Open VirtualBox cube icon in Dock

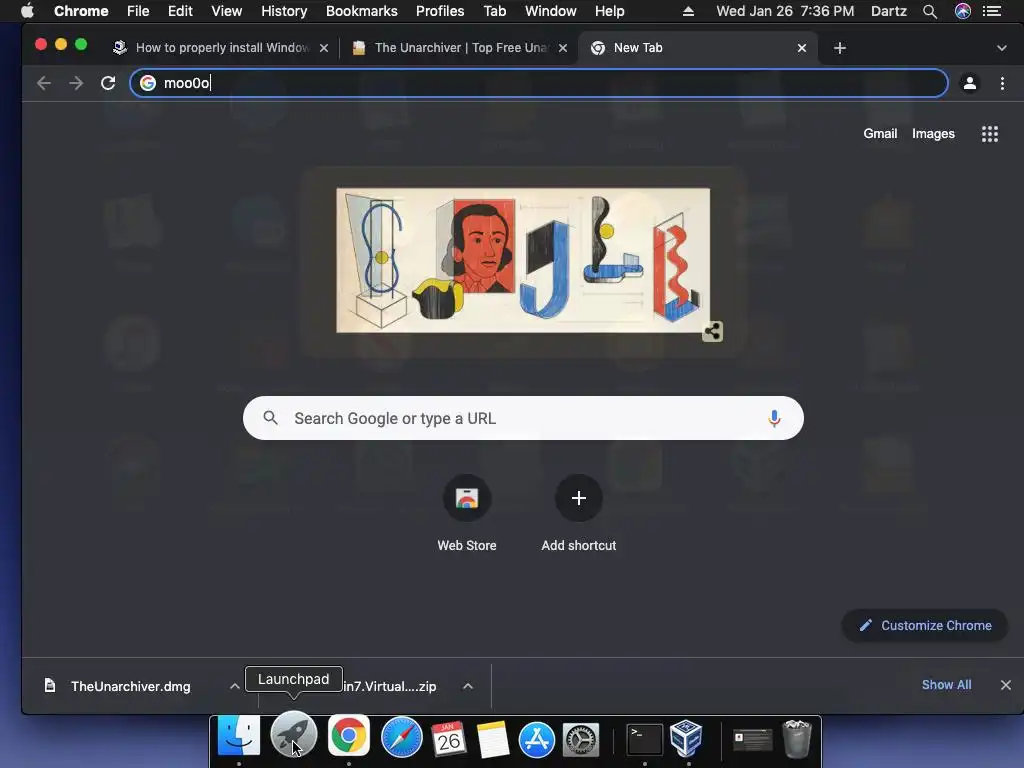[x=687, y=738]
